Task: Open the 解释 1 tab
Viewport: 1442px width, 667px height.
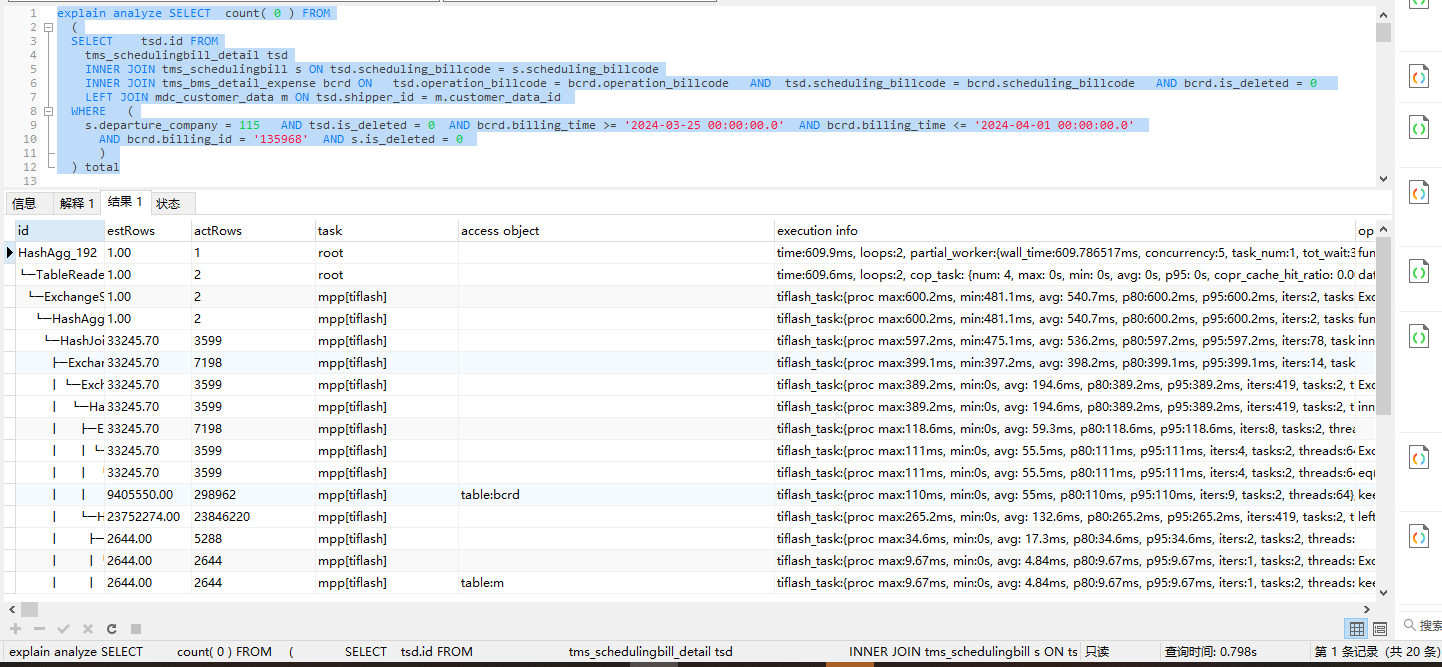Action: 77,203
